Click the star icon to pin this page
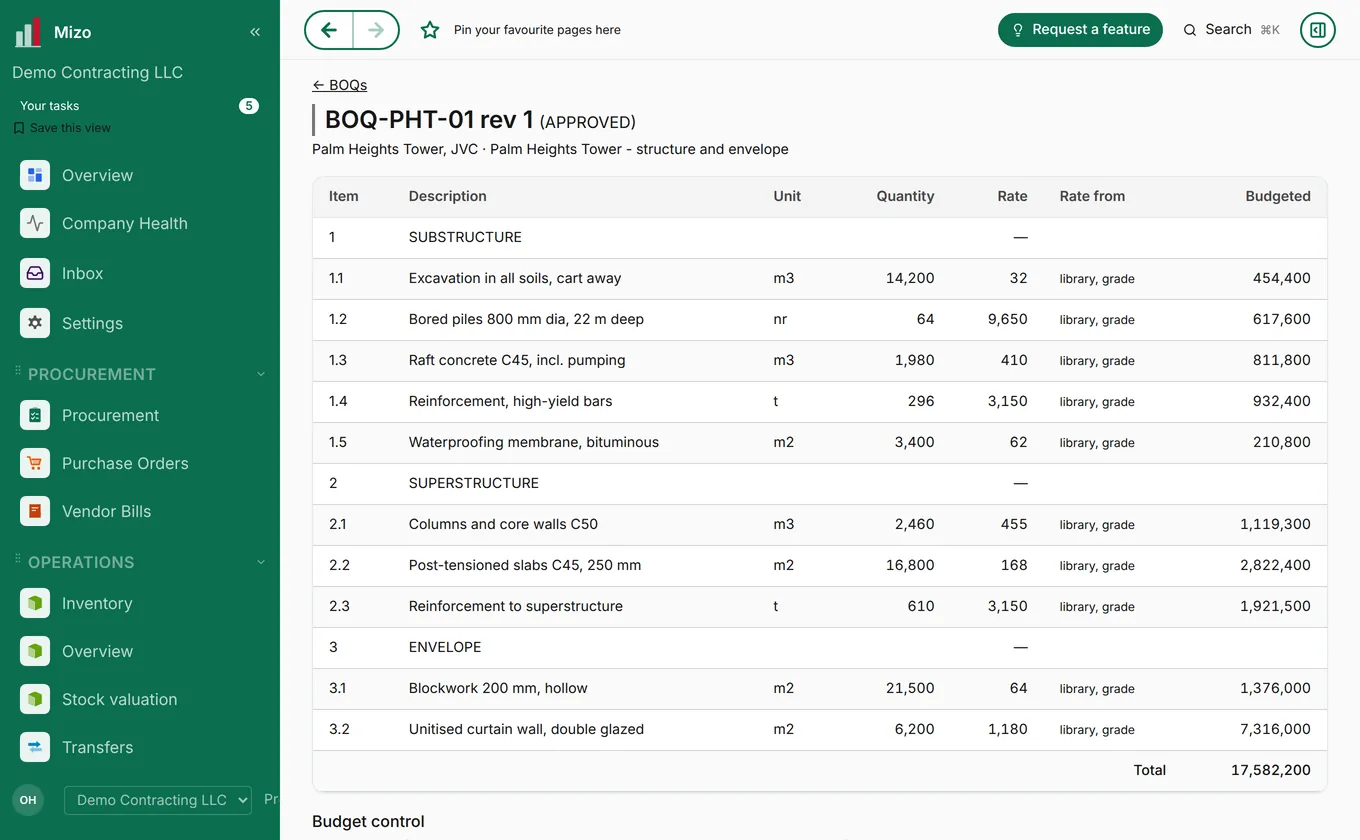The width and height of the screenshot is (1360, 840). tap(430, 30)
